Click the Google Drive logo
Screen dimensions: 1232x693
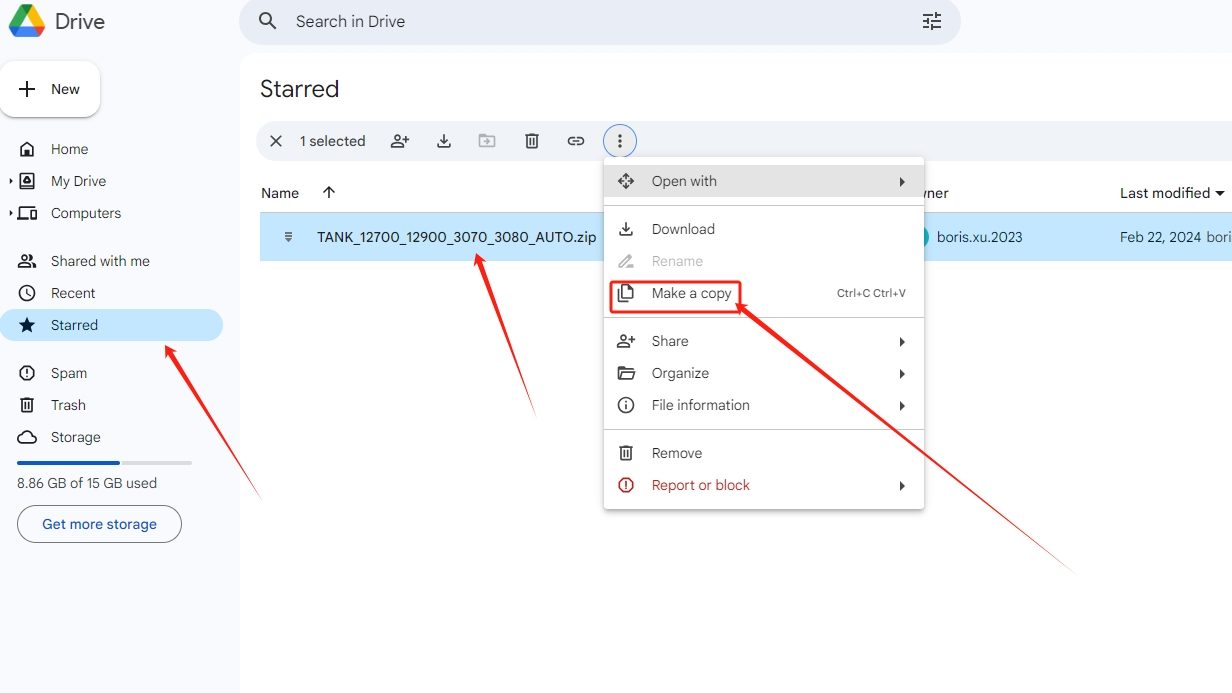coord(27,21)
